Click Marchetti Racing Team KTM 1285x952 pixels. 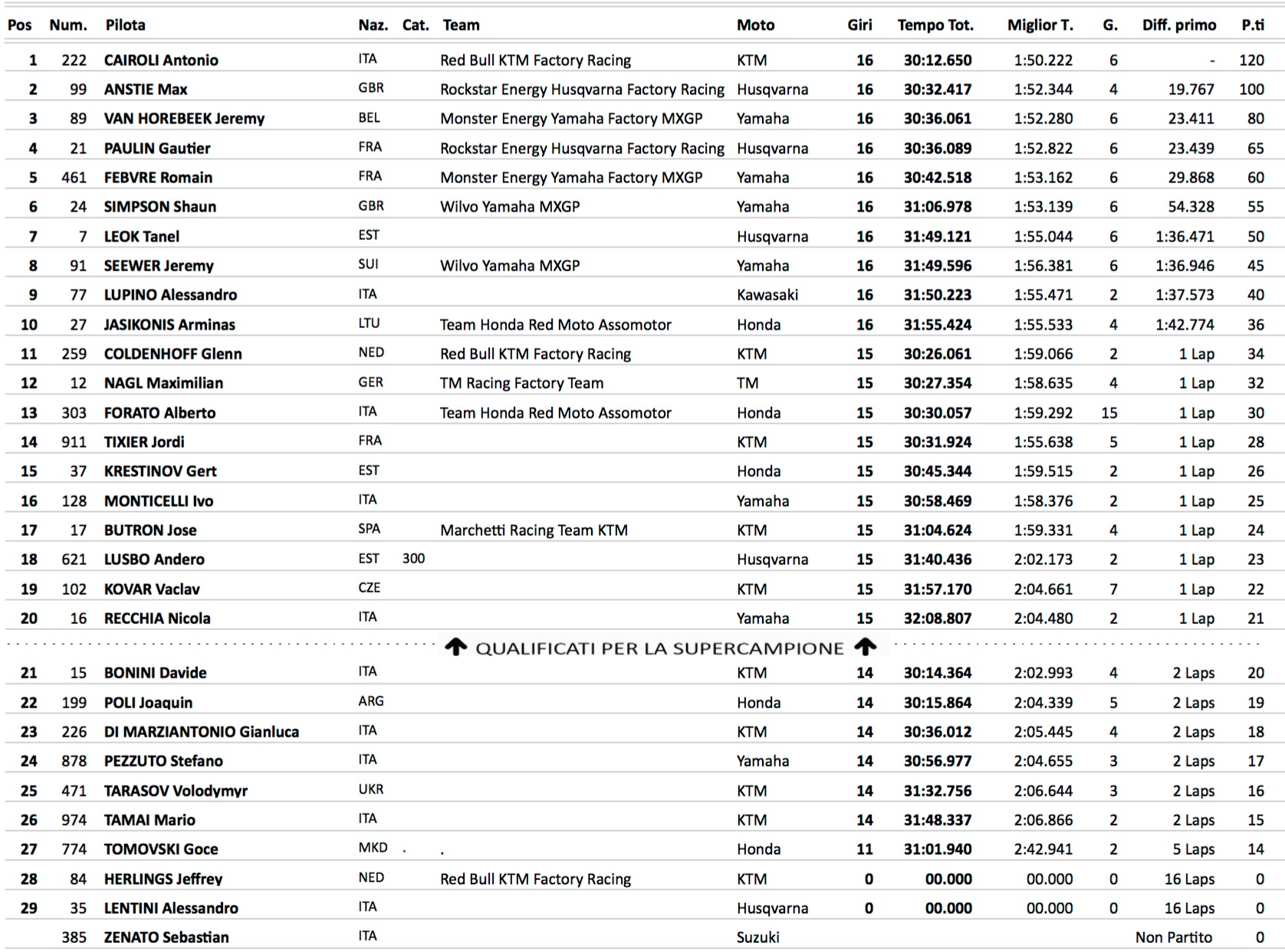pos(534,530)
